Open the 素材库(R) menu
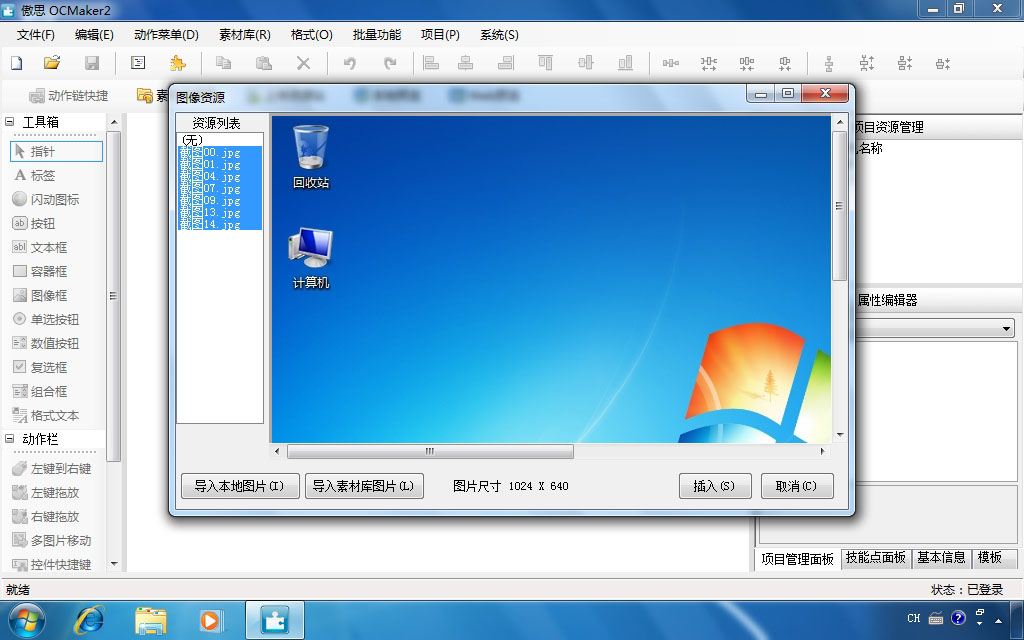The height and width of the screenshot is (640, 1024). [244, 35]
